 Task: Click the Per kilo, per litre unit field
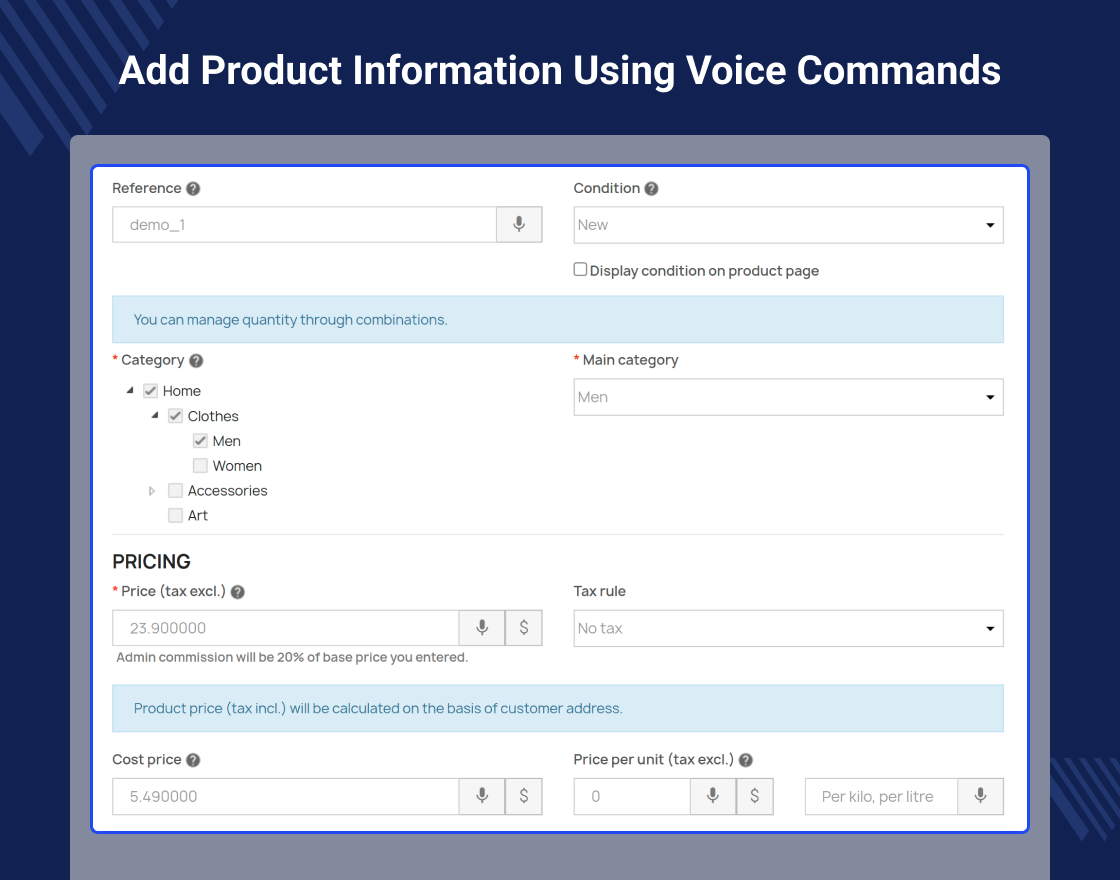point(881,796)
